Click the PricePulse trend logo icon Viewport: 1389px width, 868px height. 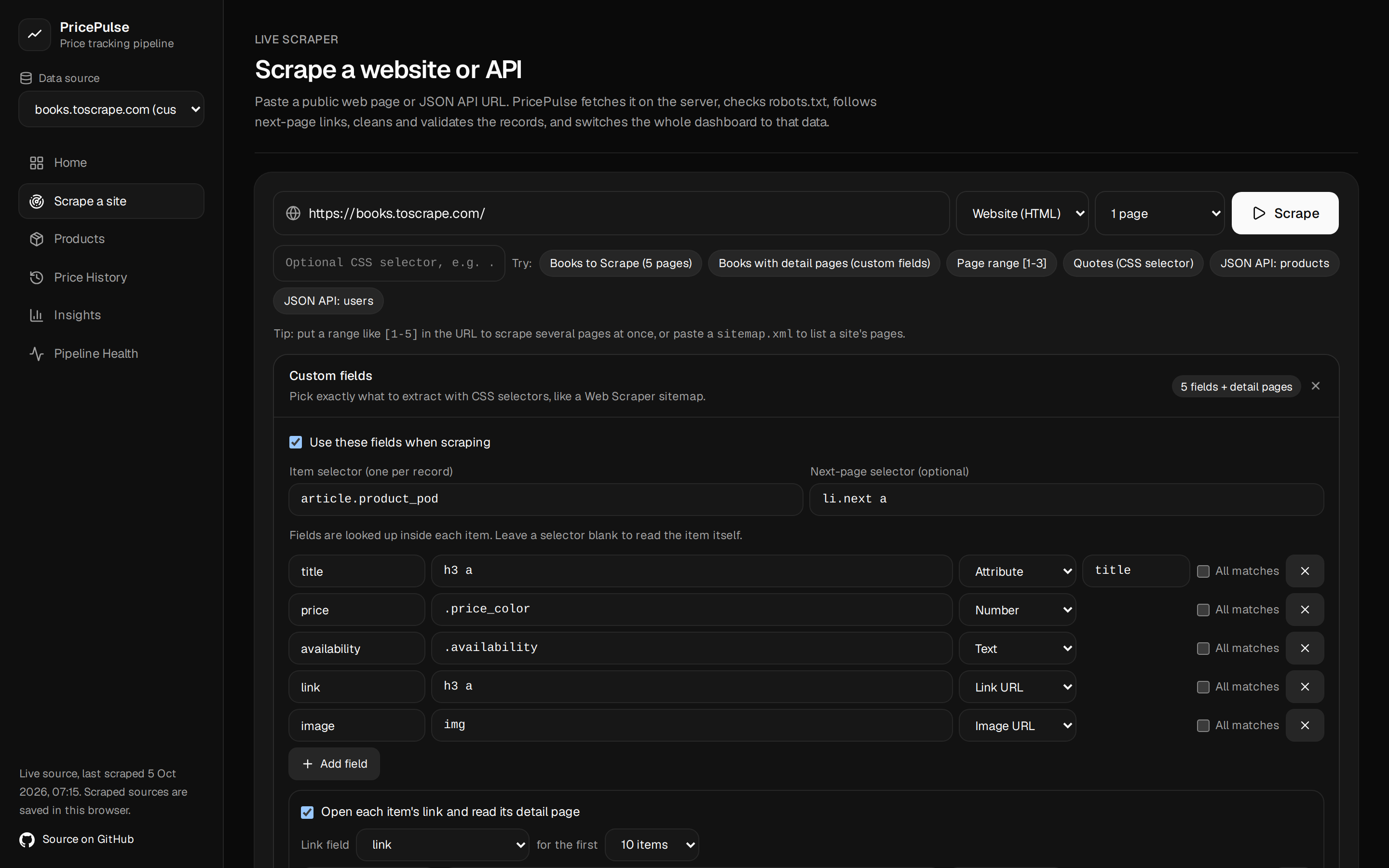[x=35, y=34]
